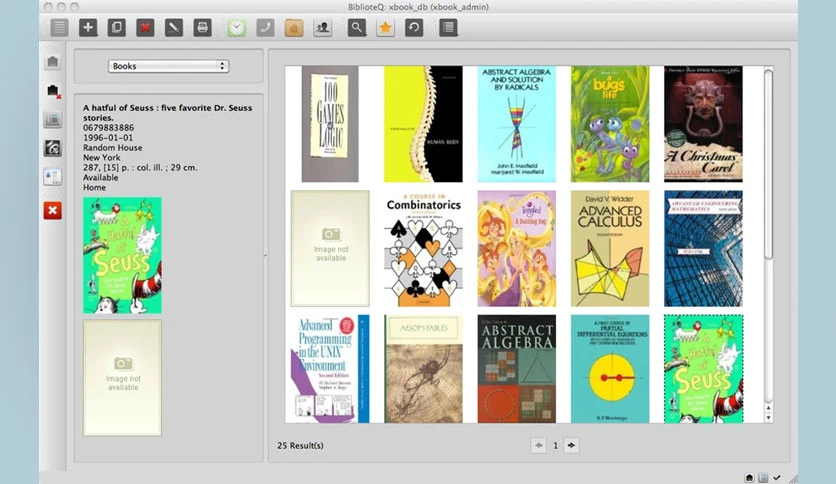Select A Course in Combinatorics cover
Viewport: 836px width, 484px height.
pyautogui.click(x=423, y=248)
